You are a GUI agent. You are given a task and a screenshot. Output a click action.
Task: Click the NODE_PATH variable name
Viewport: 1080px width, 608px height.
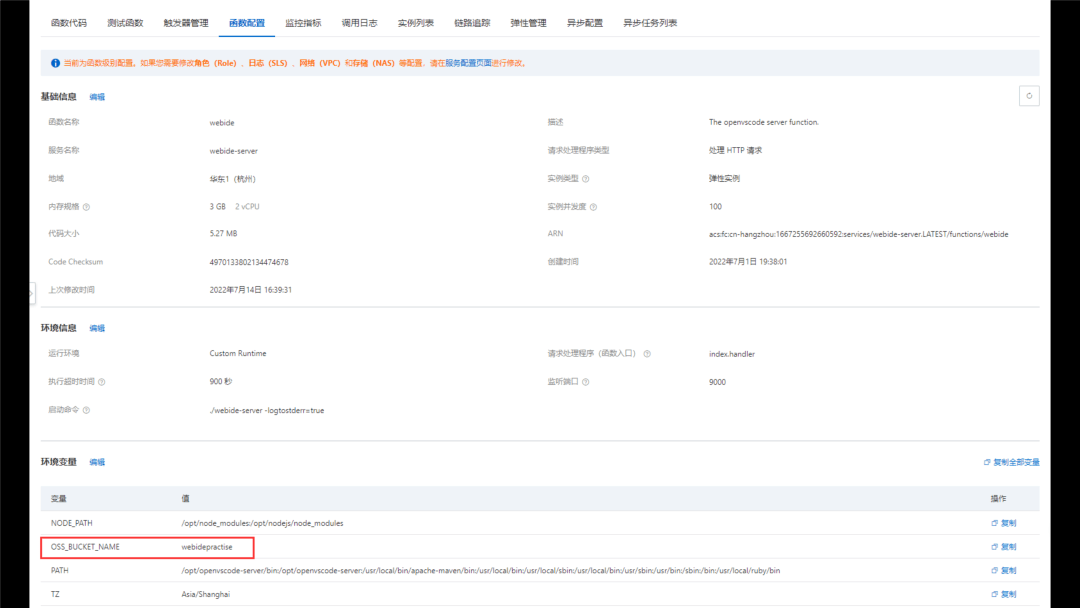pos(72,523)
